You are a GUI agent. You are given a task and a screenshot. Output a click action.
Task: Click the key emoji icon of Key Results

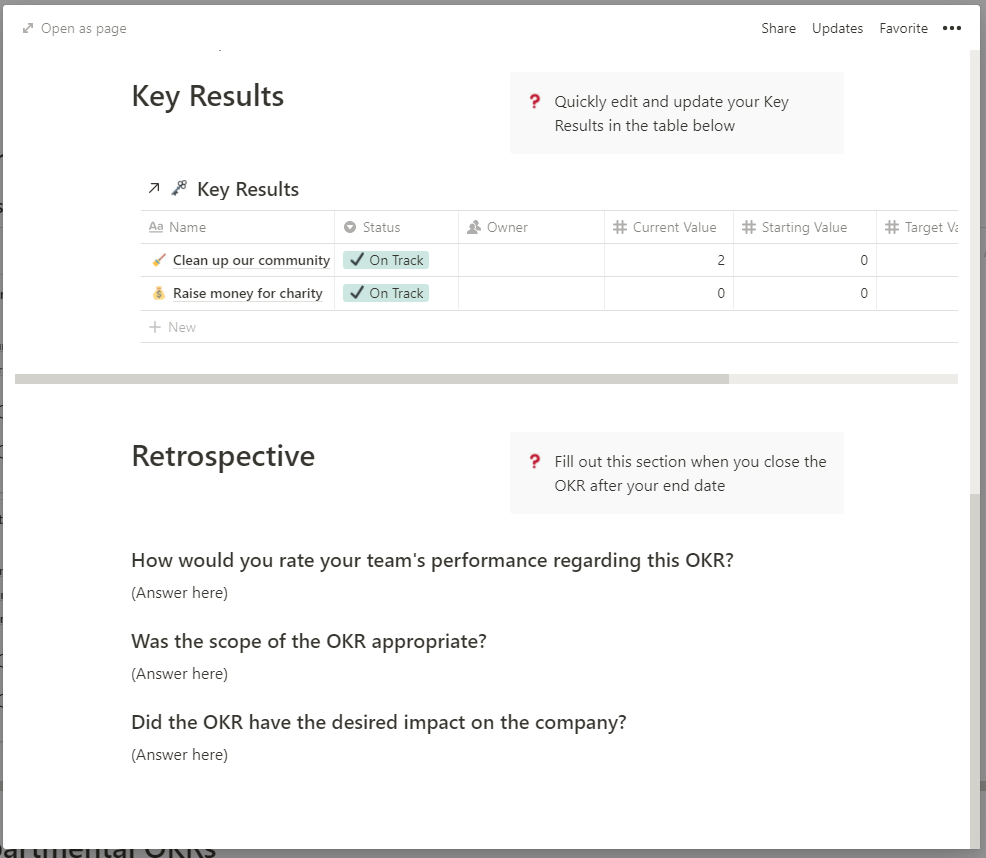point(179,187)
